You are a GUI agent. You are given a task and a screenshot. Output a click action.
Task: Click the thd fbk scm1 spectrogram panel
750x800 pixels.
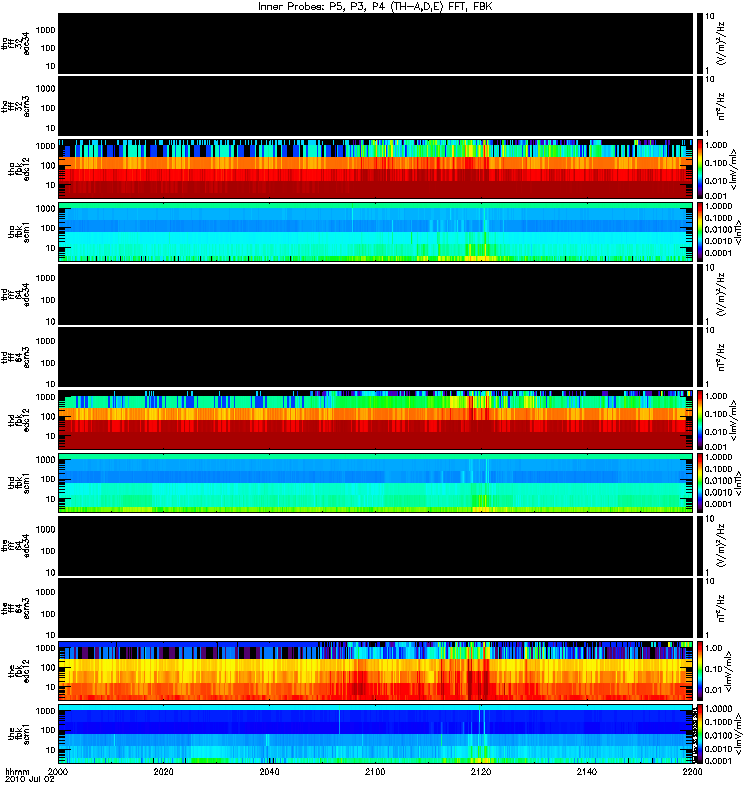[x=376, y=483]
